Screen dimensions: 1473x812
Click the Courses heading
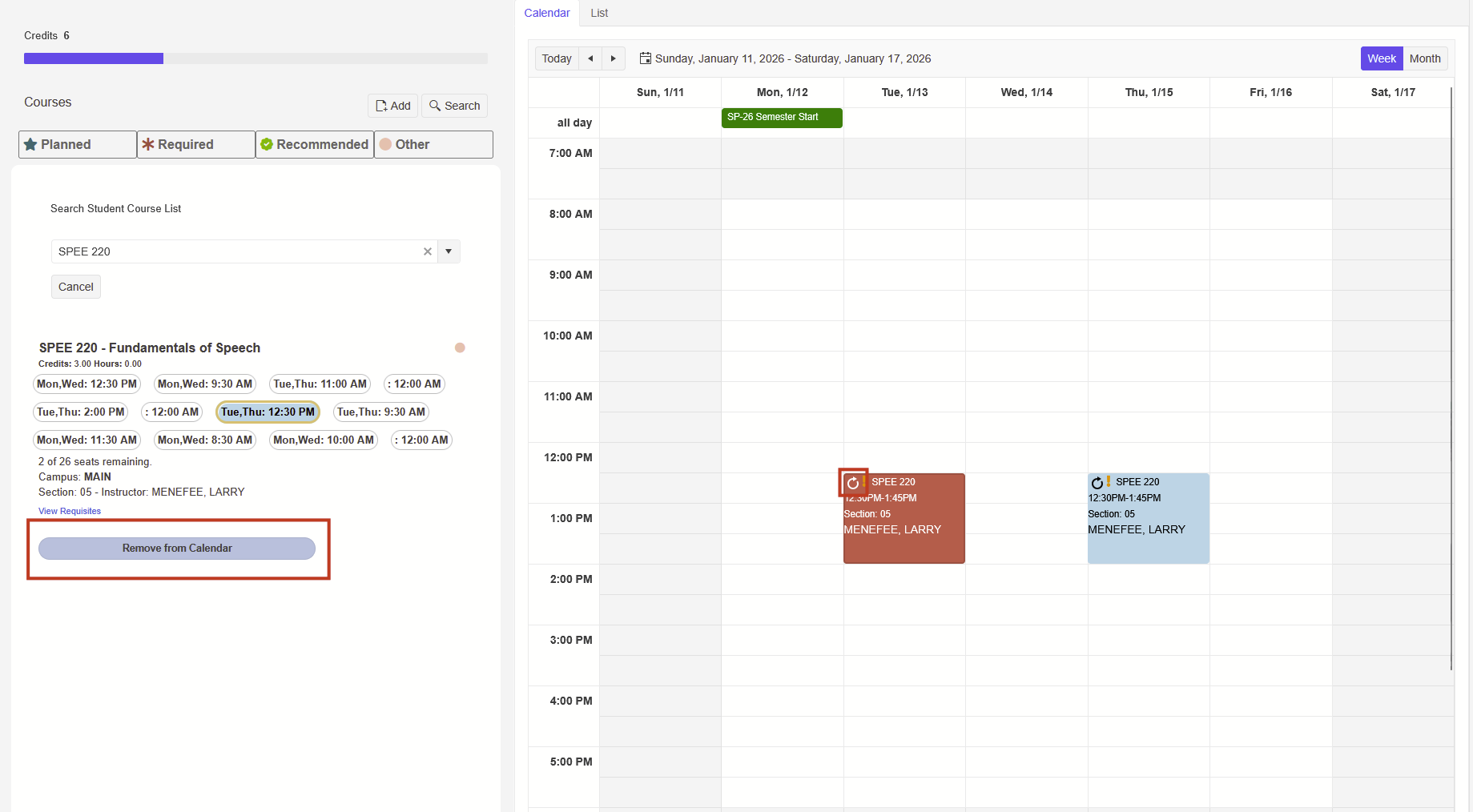48,103
